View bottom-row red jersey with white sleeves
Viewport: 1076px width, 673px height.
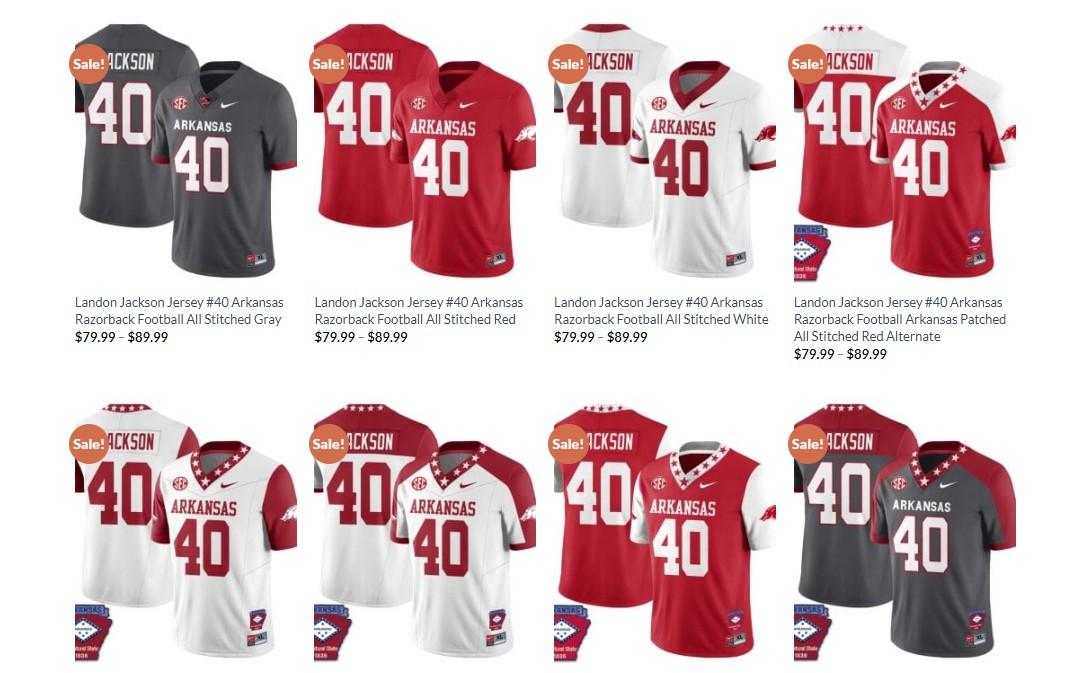665,532
